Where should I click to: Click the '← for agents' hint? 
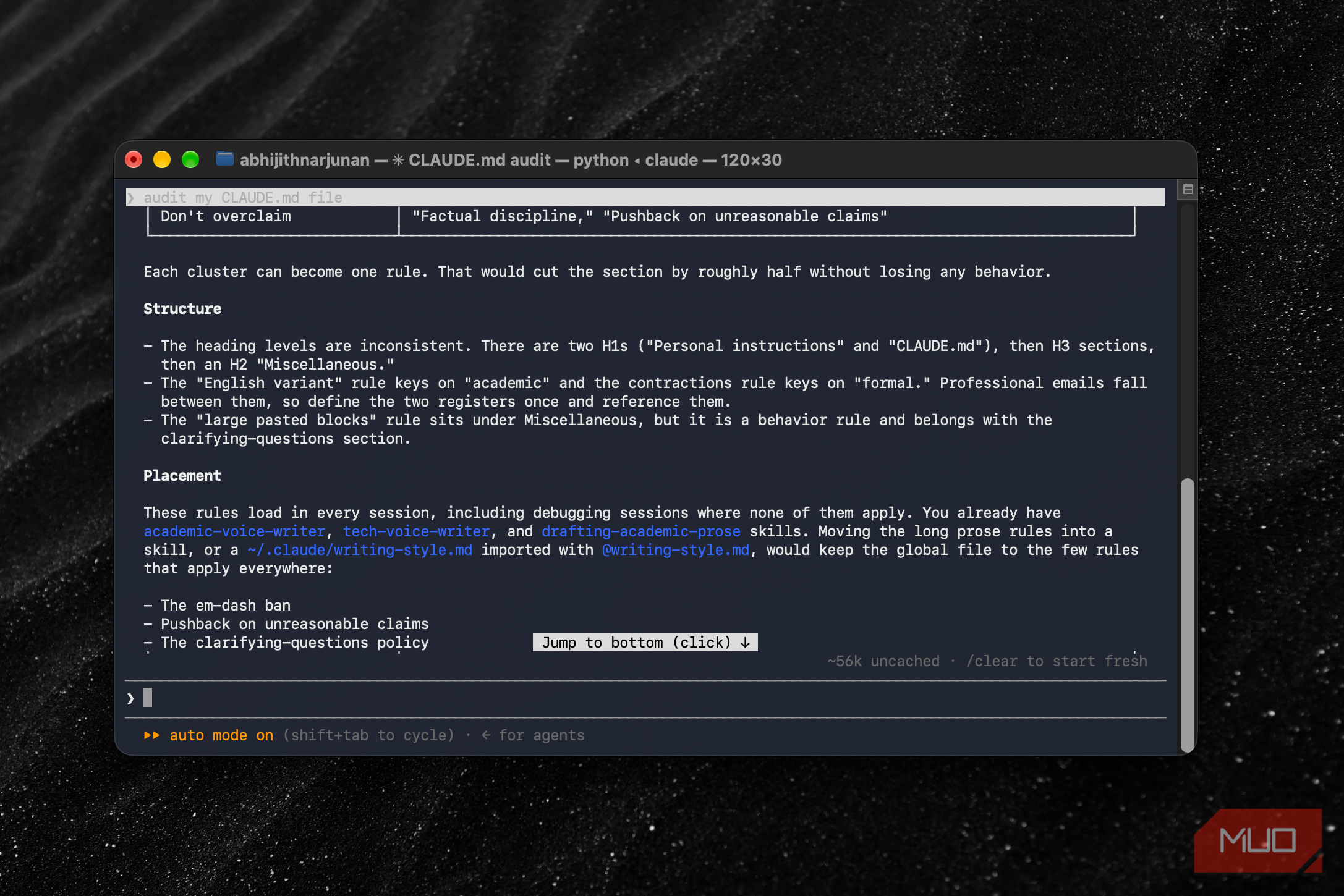click(x=533, y=735)
